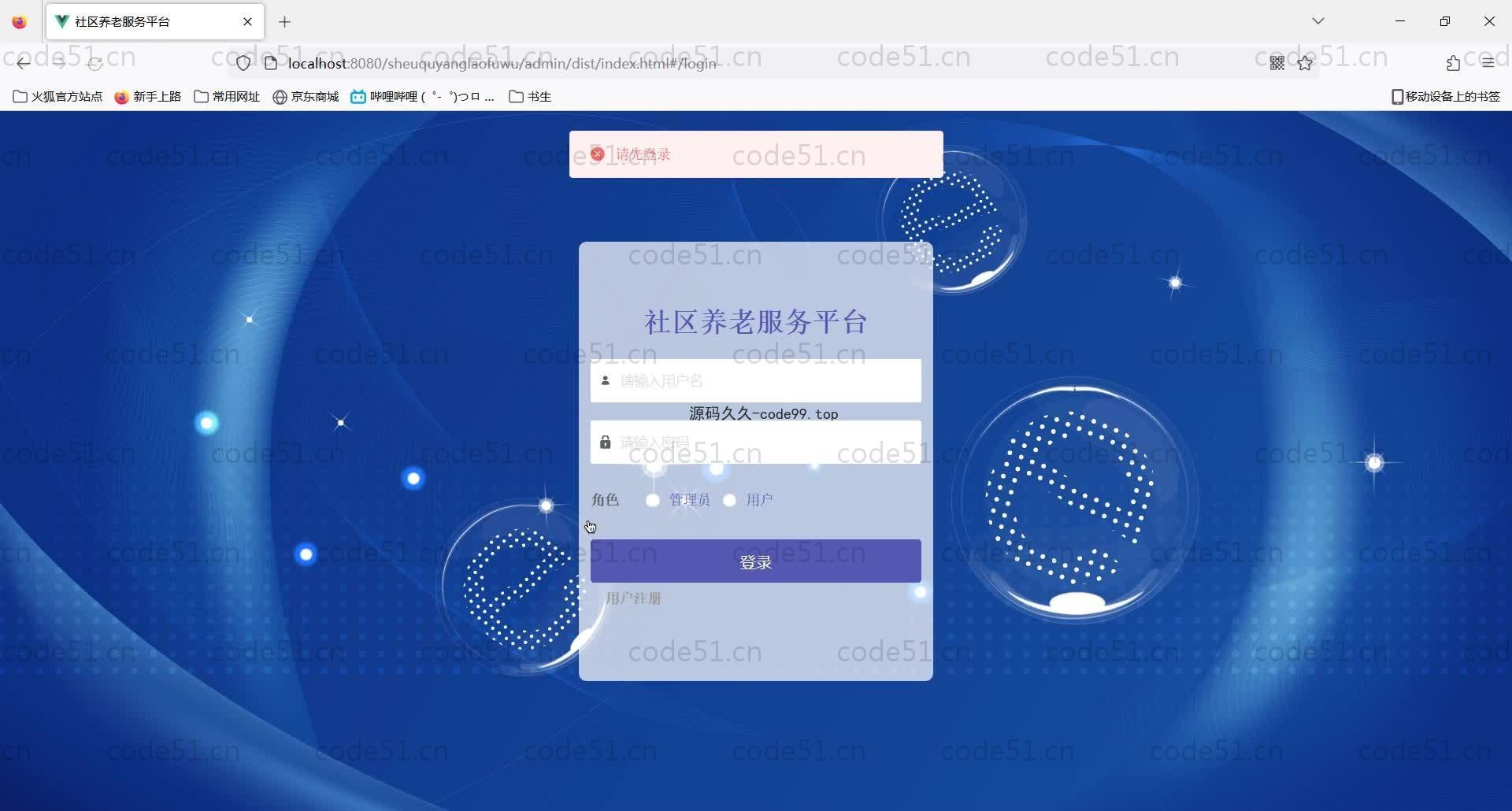
Task: Click the user icon in username field
Action: 605,381
